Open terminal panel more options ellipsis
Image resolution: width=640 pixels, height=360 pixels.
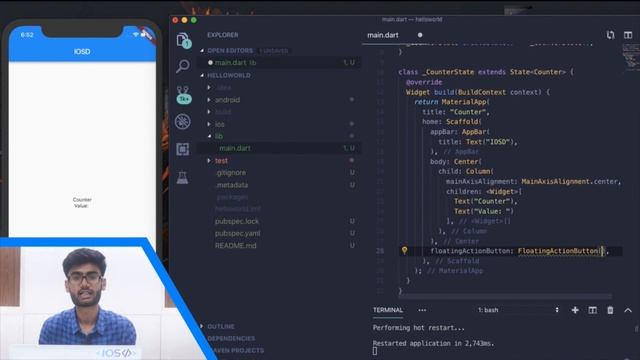tap(422, 310)
